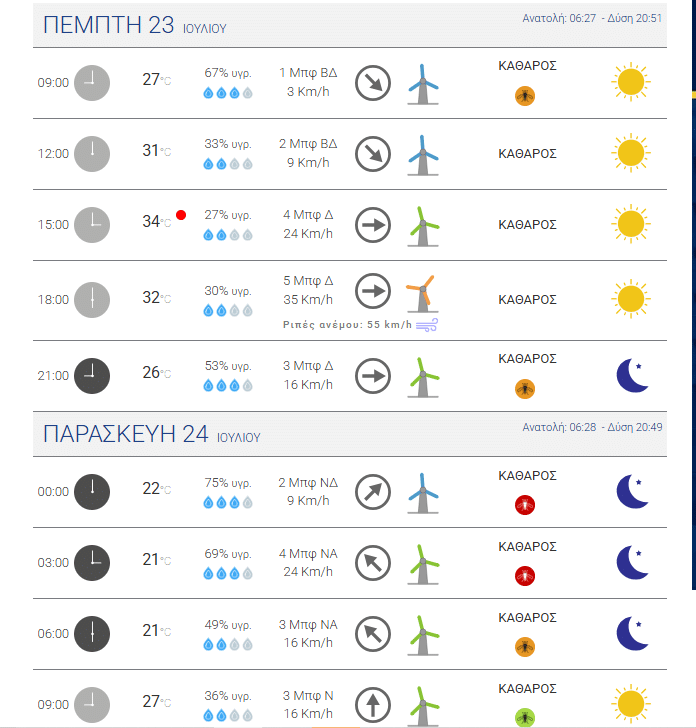The height and width of the screenshot is (728, 696).
Task: Select the ΠΑΡΑΣΚΕΥΗ 24 ΙΟΥΛΙΟΥ day header
Action: coord(151,434)
